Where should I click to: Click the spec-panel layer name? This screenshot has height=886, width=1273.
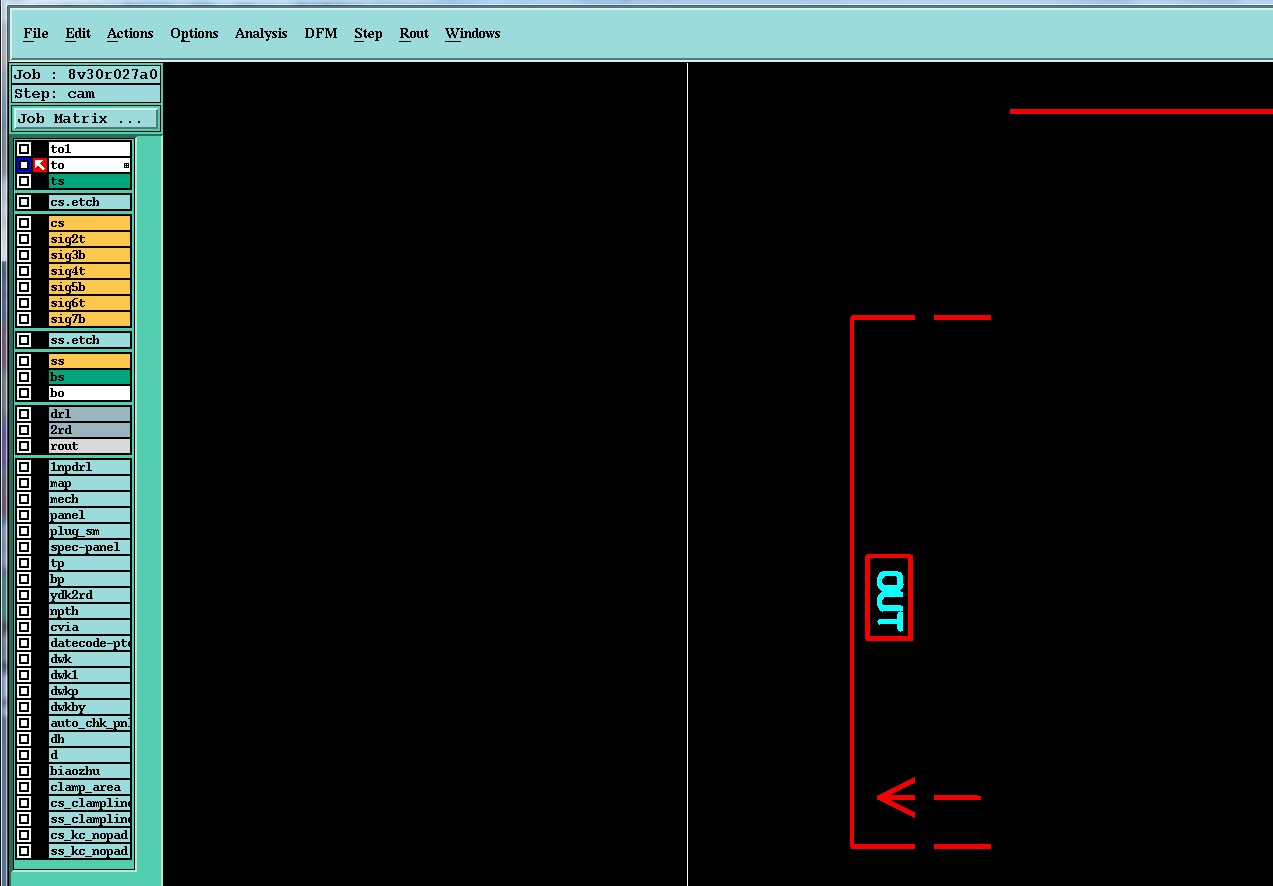[90, 547]
